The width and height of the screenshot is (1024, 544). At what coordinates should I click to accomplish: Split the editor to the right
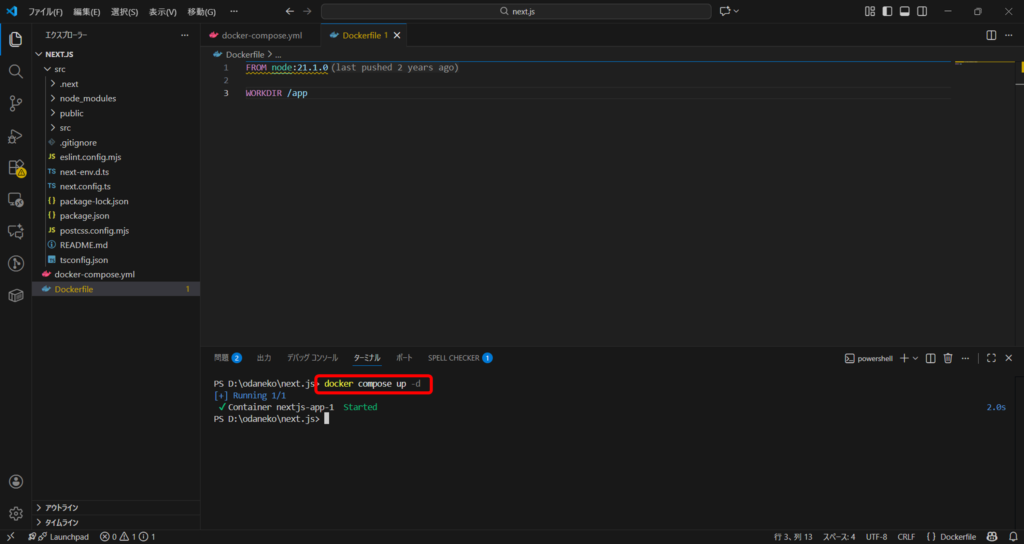(x=991, y=35)
